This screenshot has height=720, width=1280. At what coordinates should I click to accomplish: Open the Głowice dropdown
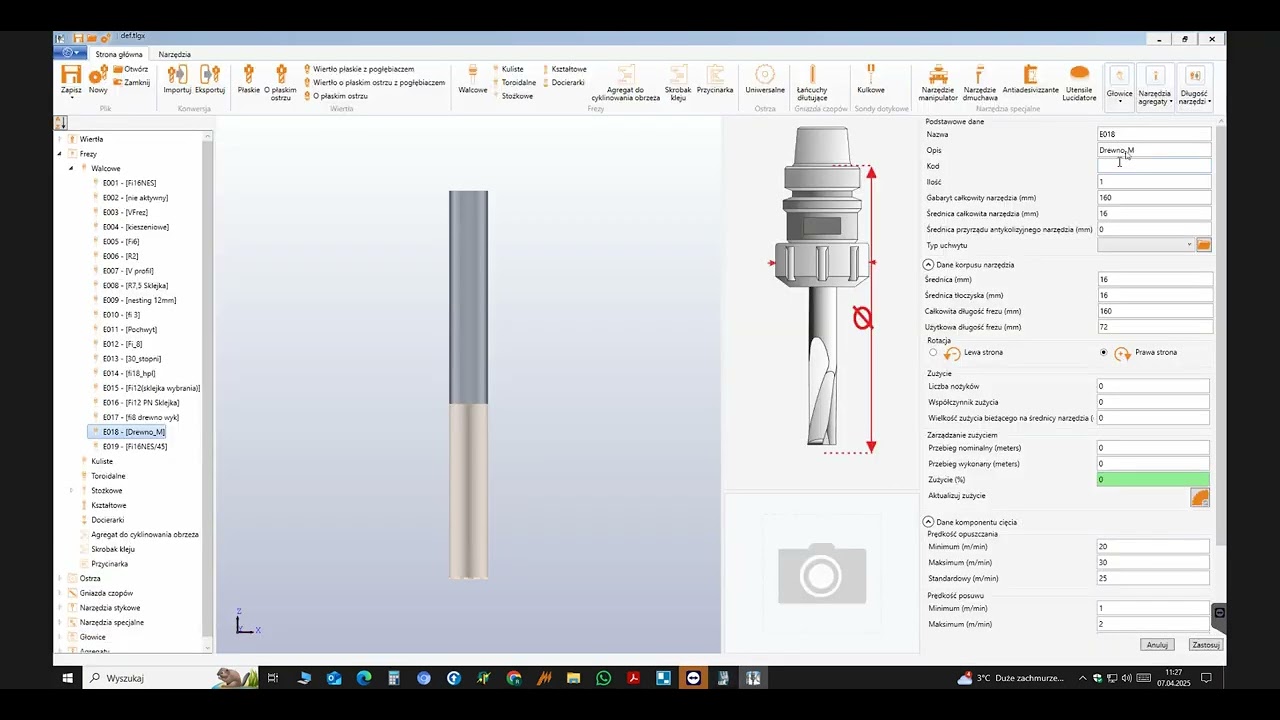[1120, 85]
